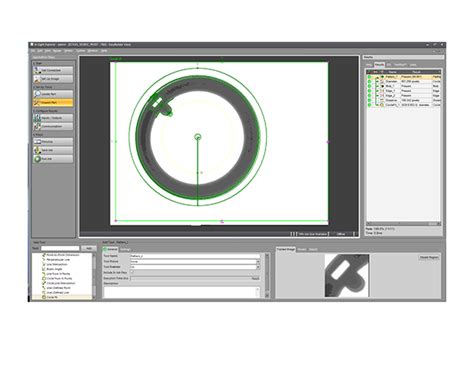Select the highlighted Circle Fit tool
The height and width of the screenshot is (381, 474).
pyautogui.click(x=62, y=297)
